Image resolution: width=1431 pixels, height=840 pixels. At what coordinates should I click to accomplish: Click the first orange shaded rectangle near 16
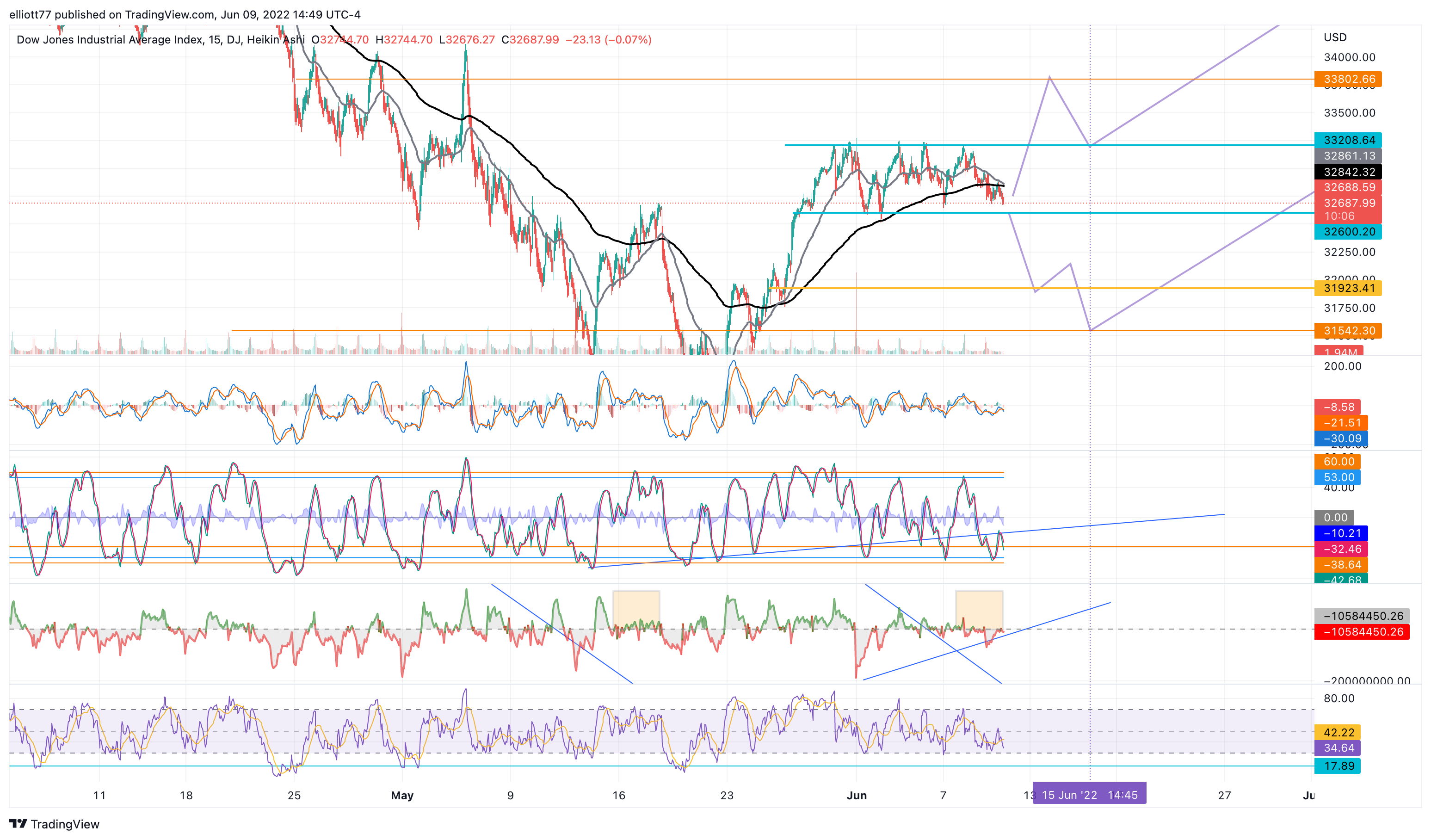pyautogui.click(x=636, y=611)
